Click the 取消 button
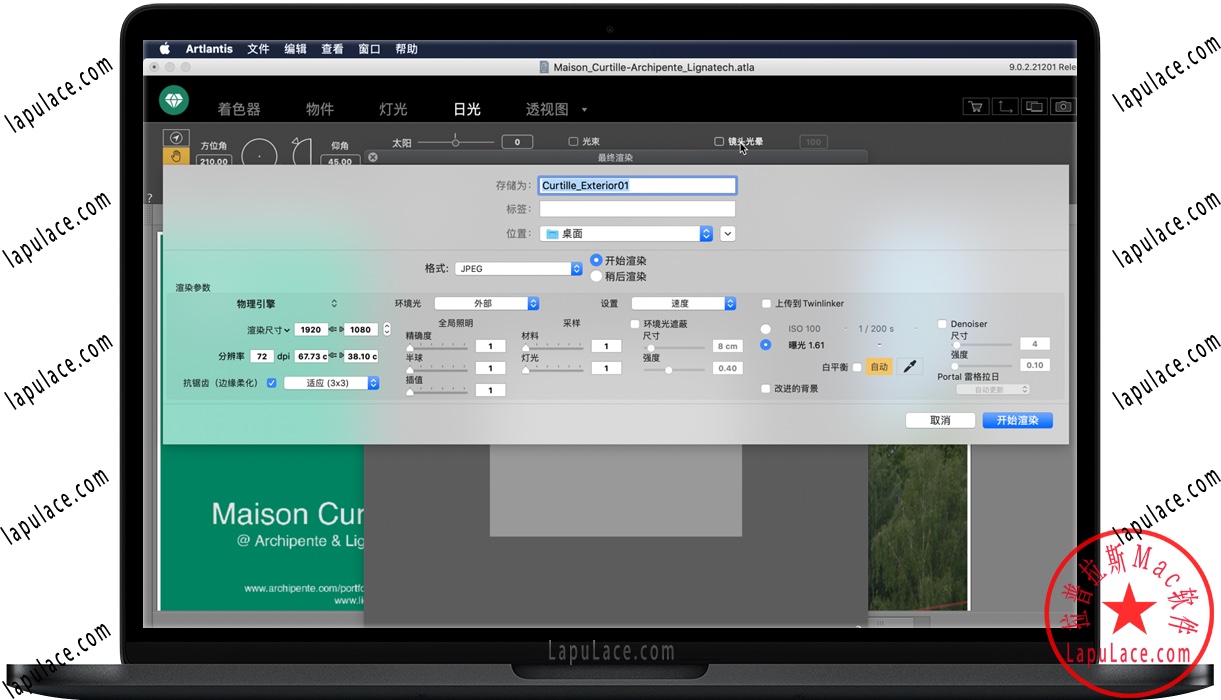 point(940,420)
